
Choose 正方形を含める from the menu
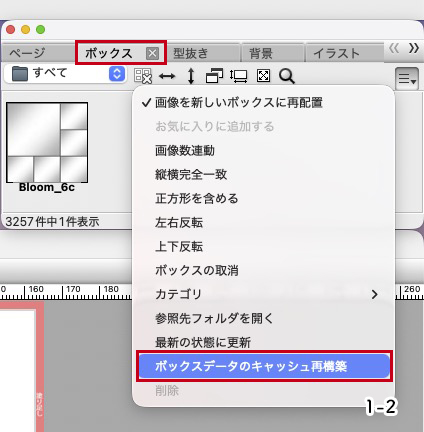pos(263,198)
